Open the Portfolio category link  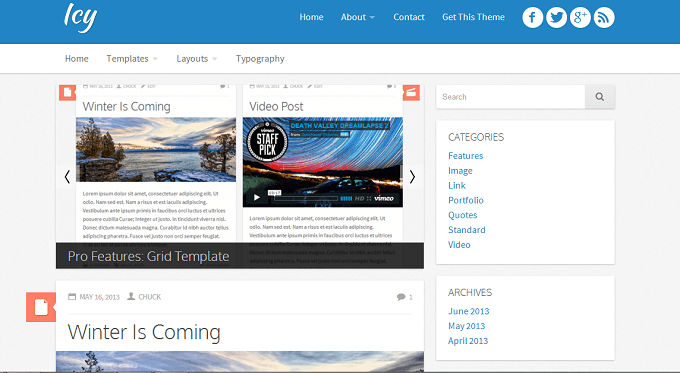pos(466,200)
